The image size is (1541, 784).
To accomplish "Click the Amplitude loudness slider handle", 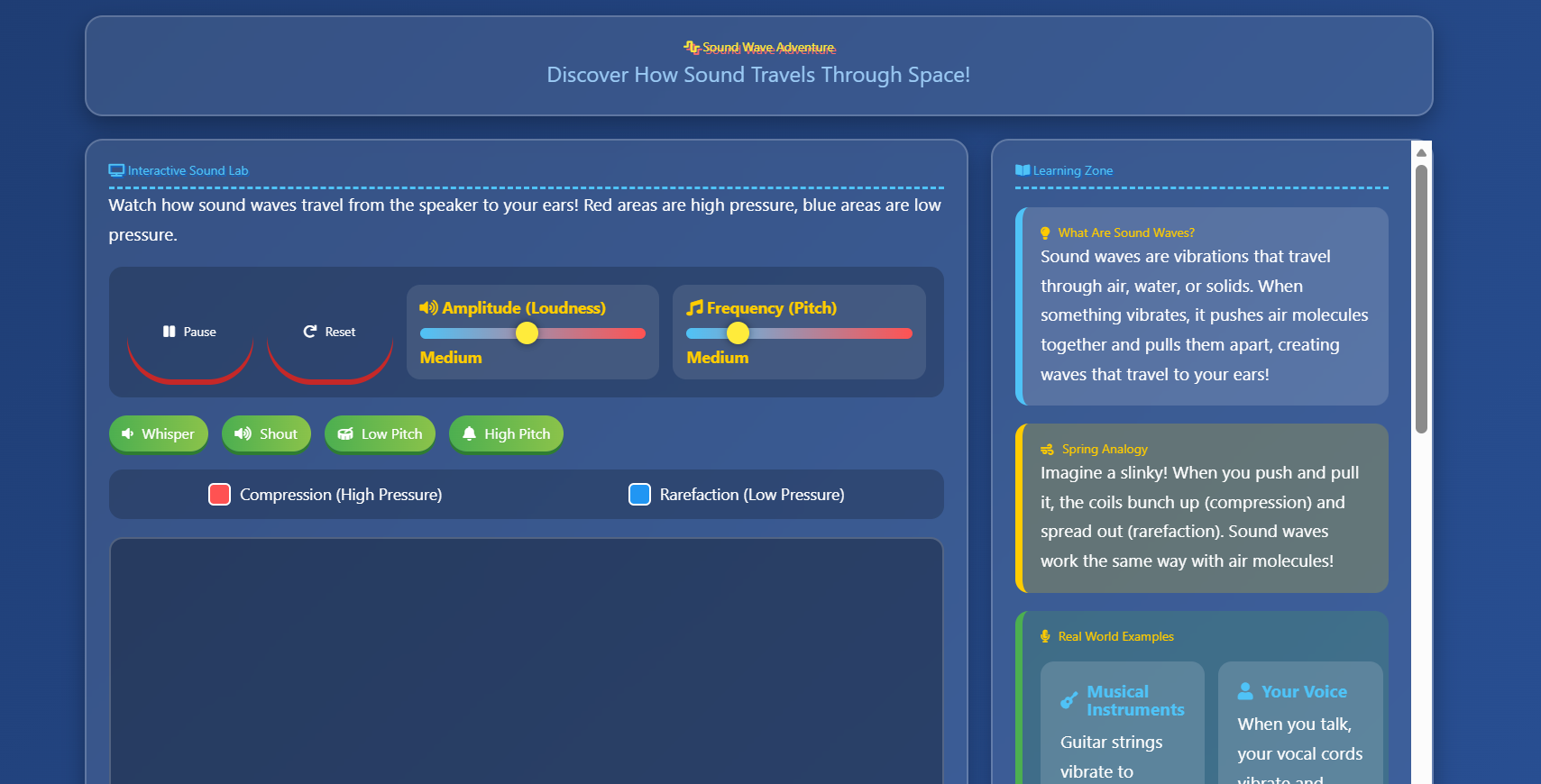I will 527,333.
